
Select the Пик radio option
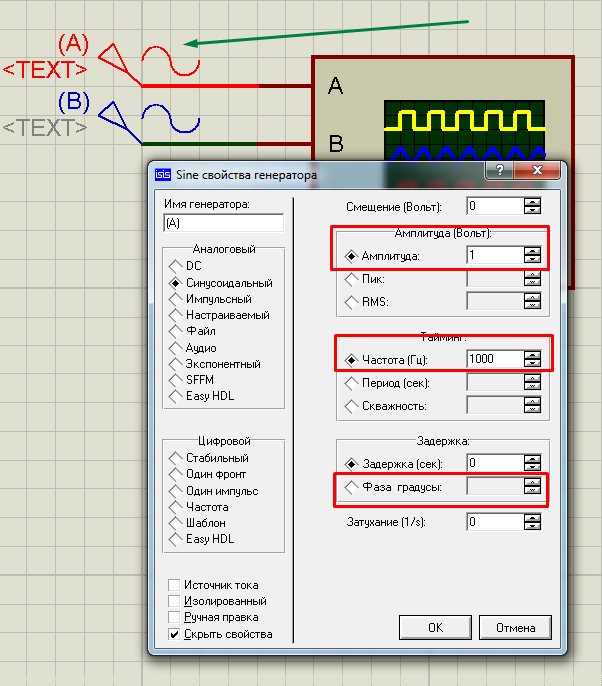[x=351, y=279]
